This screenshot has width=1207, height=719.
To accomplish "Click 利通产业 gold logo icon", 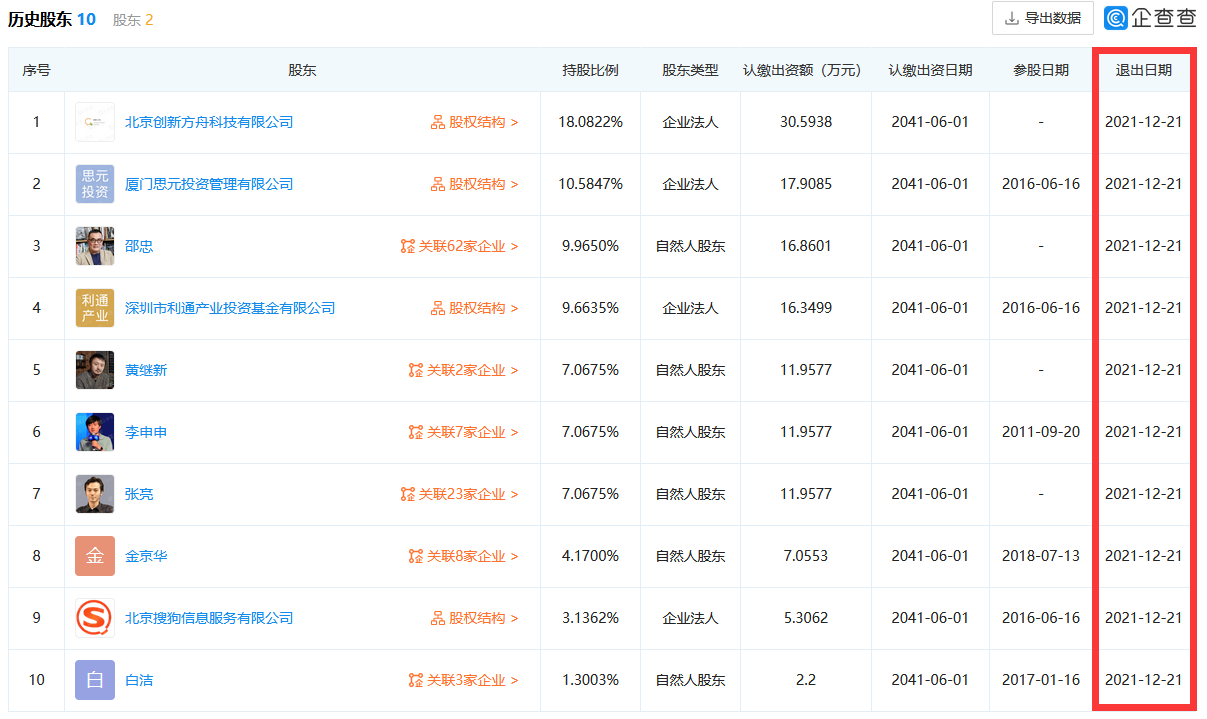I will [95, 308].
